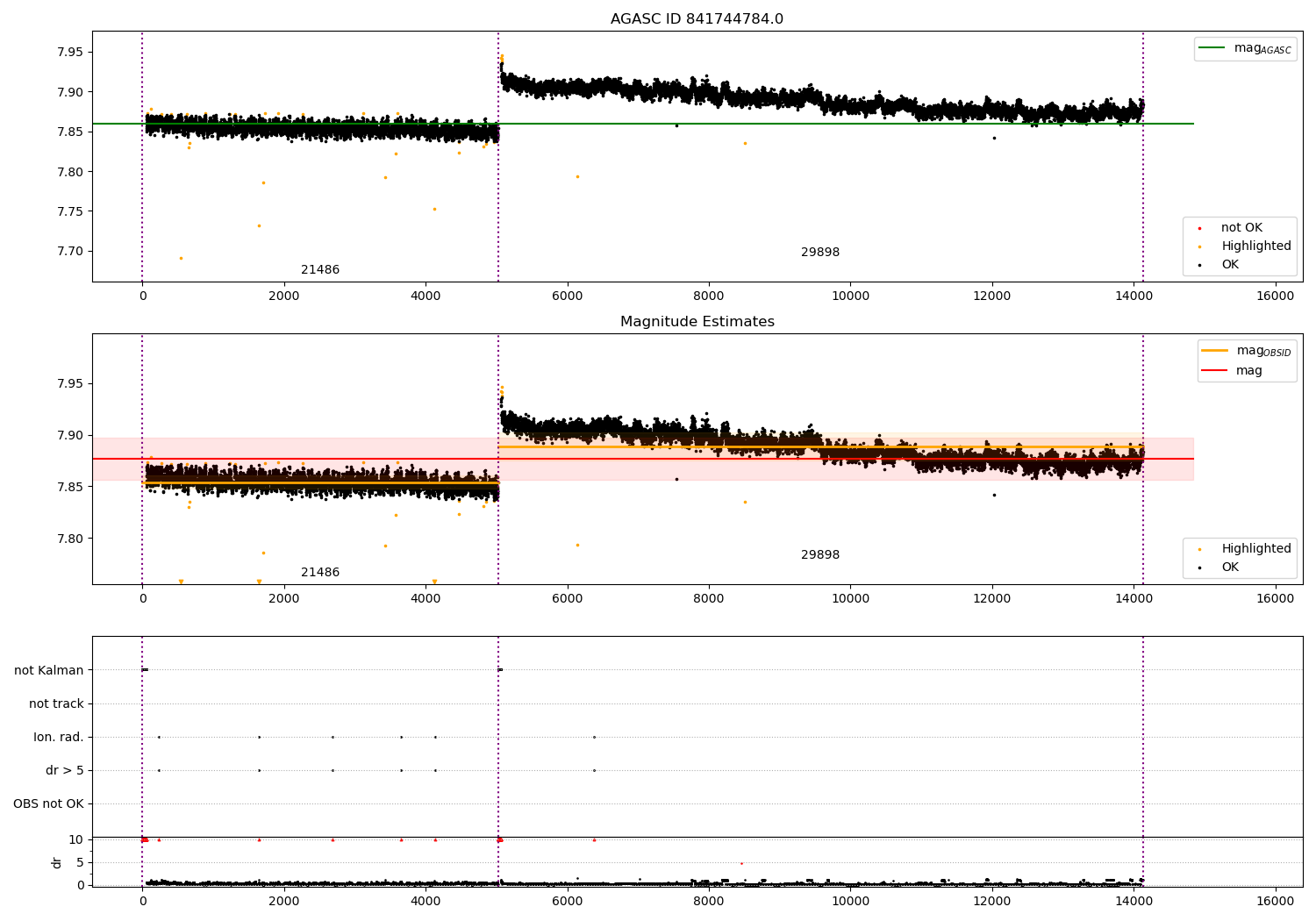Screen dimensions: 1316x921
Task: Click the 10 tick on the dr axis
Action: point(76,839)
